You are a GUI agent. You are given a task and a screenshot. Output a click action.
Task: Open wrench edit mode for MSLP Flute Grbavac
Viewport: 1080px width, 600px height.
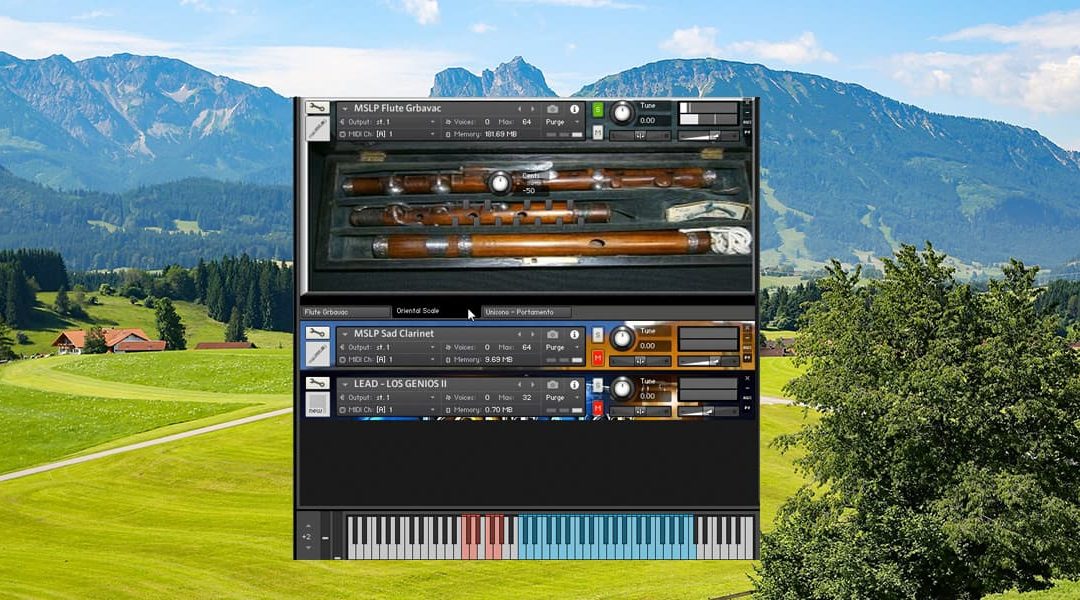pos(317,108)
